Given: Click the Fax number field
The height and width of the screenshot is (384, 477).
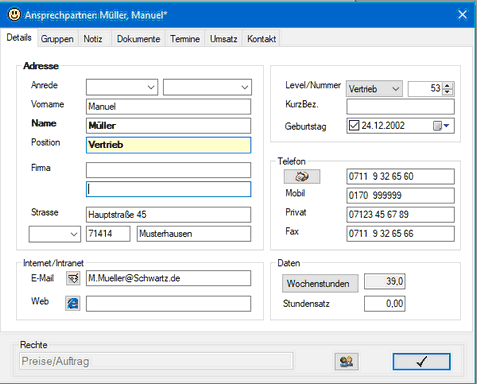Looking at the screenshot, I should pyautogui.click(x=400, y=234).
